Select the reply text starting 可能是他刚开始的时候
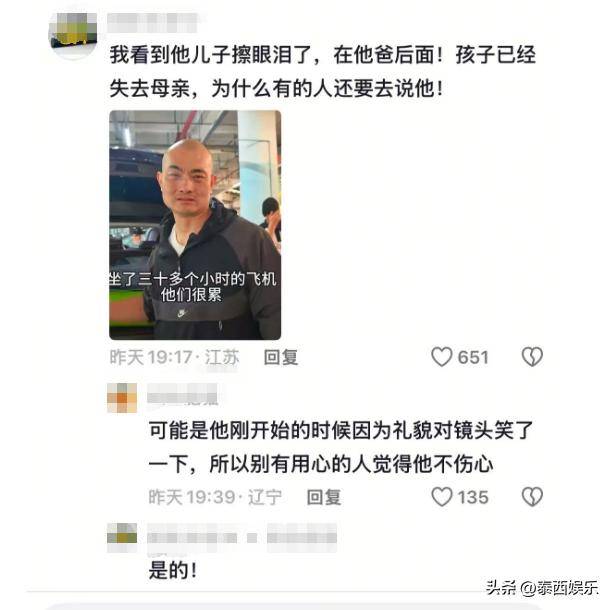The height and width of the screenshot is (610, 613). (x=341, y=447)
